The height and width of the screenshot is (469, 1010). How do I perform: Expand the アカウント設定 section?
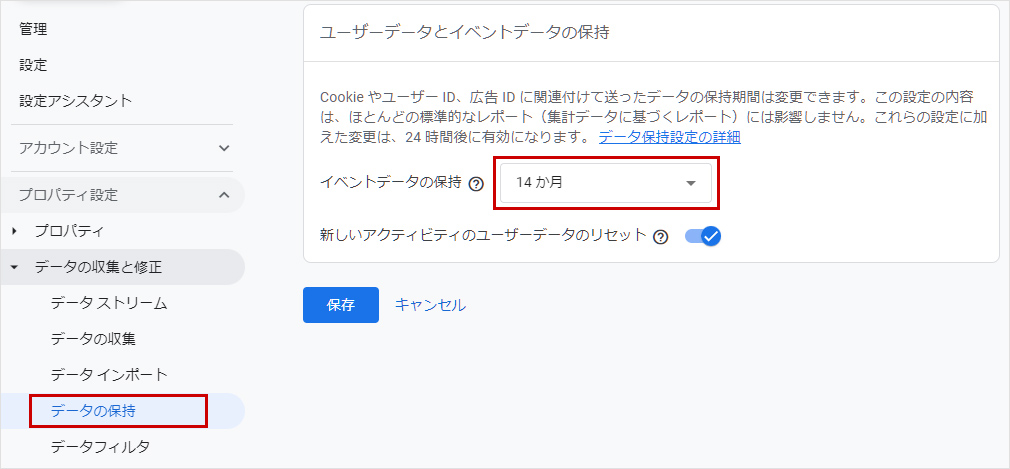224,148
